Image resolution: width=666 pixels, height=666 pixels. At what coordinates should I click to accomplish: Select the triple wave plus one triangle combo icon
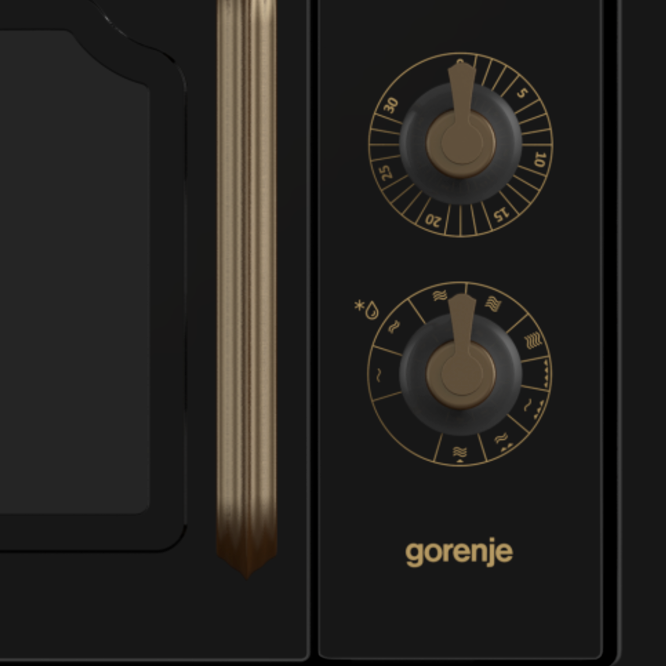tap(460, 454)
